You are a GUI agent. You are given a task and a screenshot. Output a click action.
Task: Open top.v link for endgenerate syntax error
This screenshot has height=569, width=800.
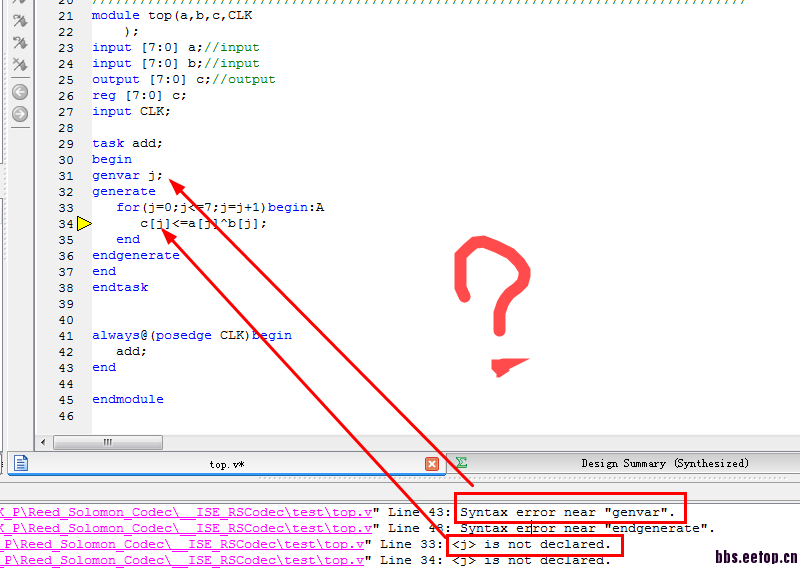[186, 528]
